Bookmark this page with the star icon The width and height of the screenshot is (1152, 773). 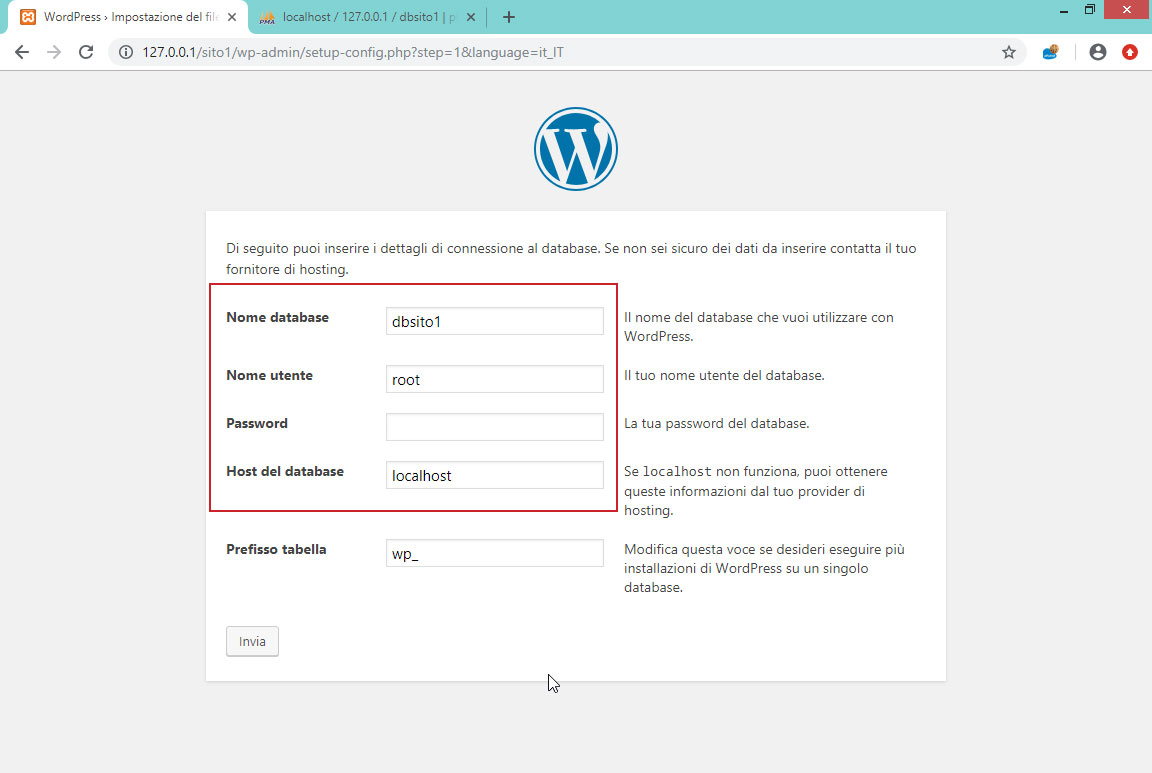pyautogui.click(x=1009, y=52)
